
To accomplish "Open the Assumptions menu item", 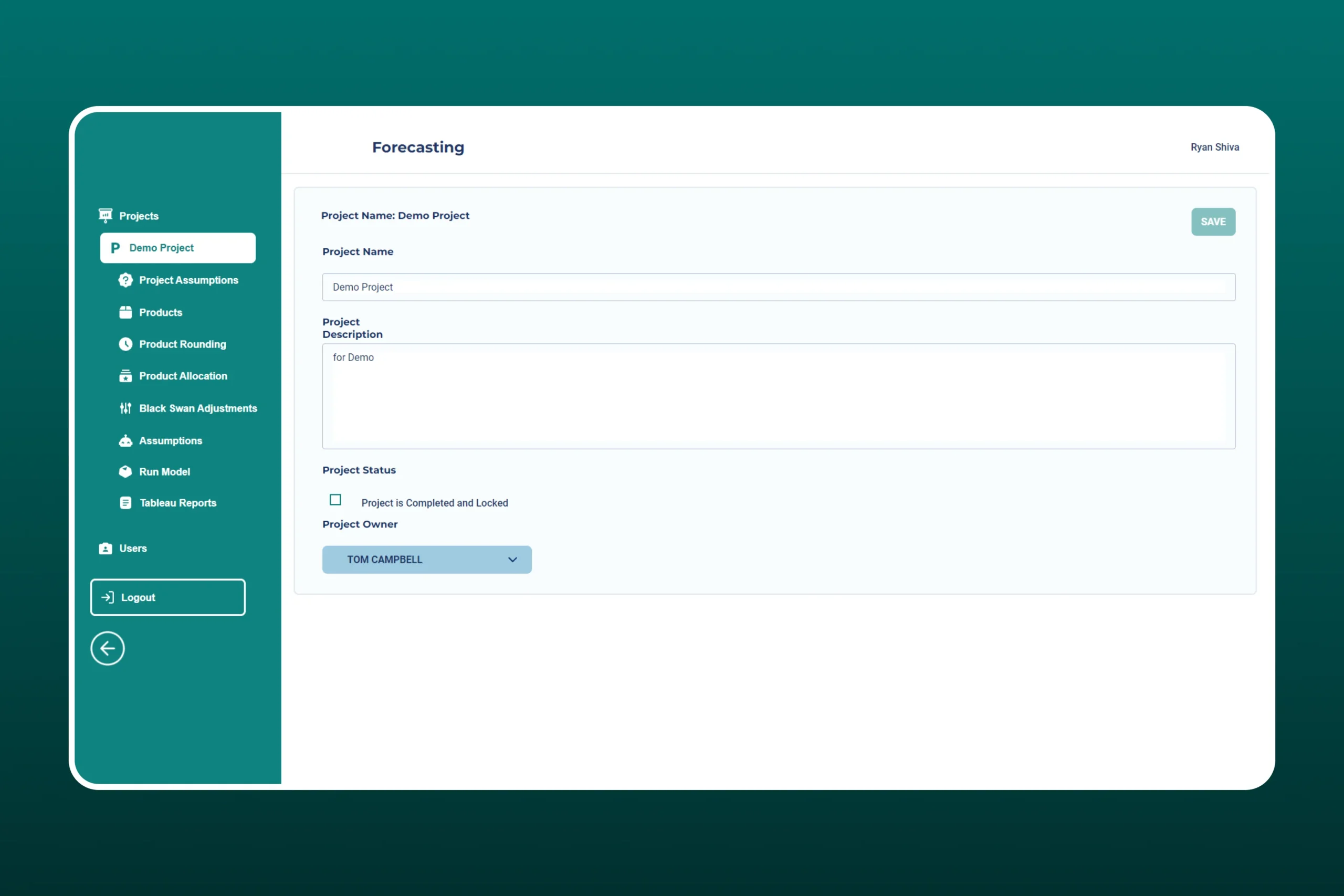I will (x=170, y=440).
